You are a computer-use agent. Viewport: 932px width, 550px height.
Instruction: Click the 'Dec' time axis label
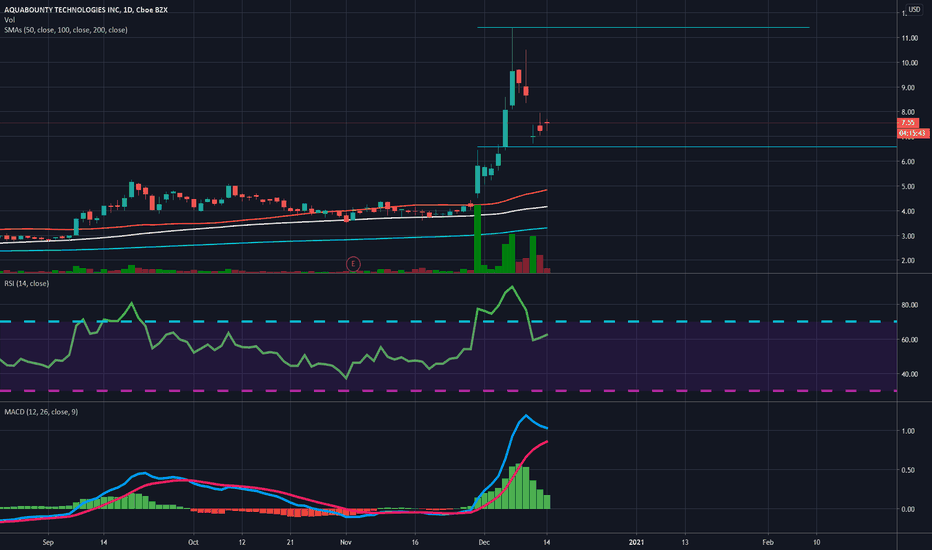coord(484,542)
